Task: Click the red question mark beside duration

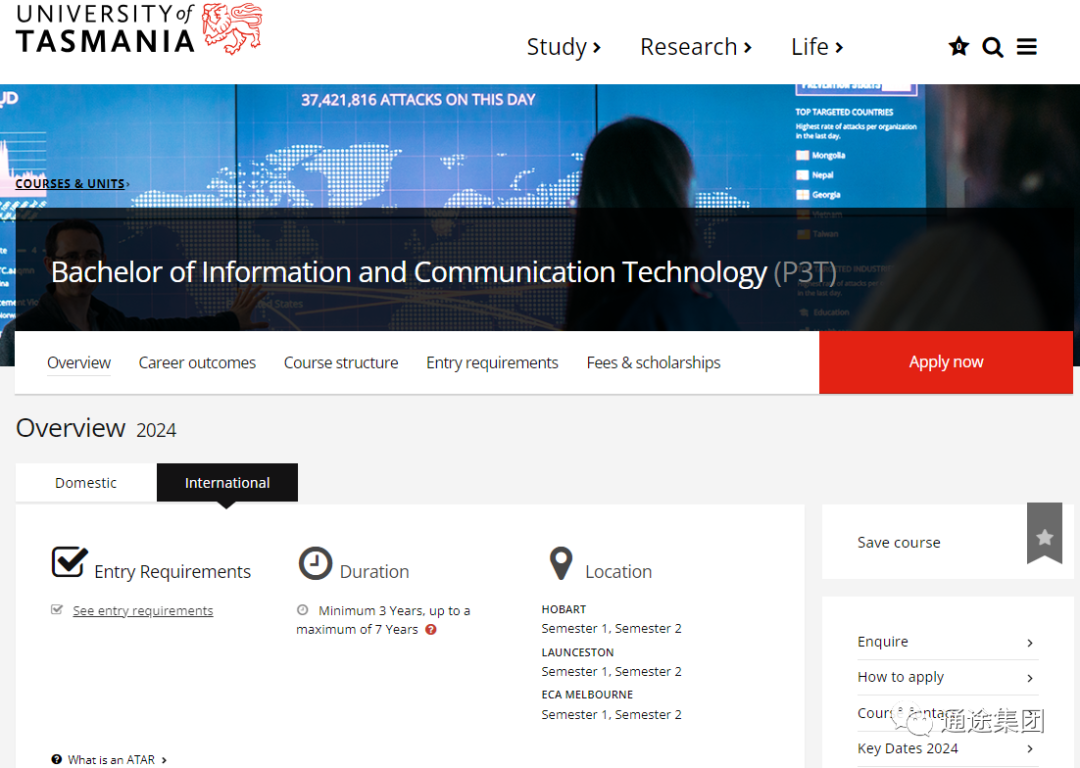Action: click(431, 630)
